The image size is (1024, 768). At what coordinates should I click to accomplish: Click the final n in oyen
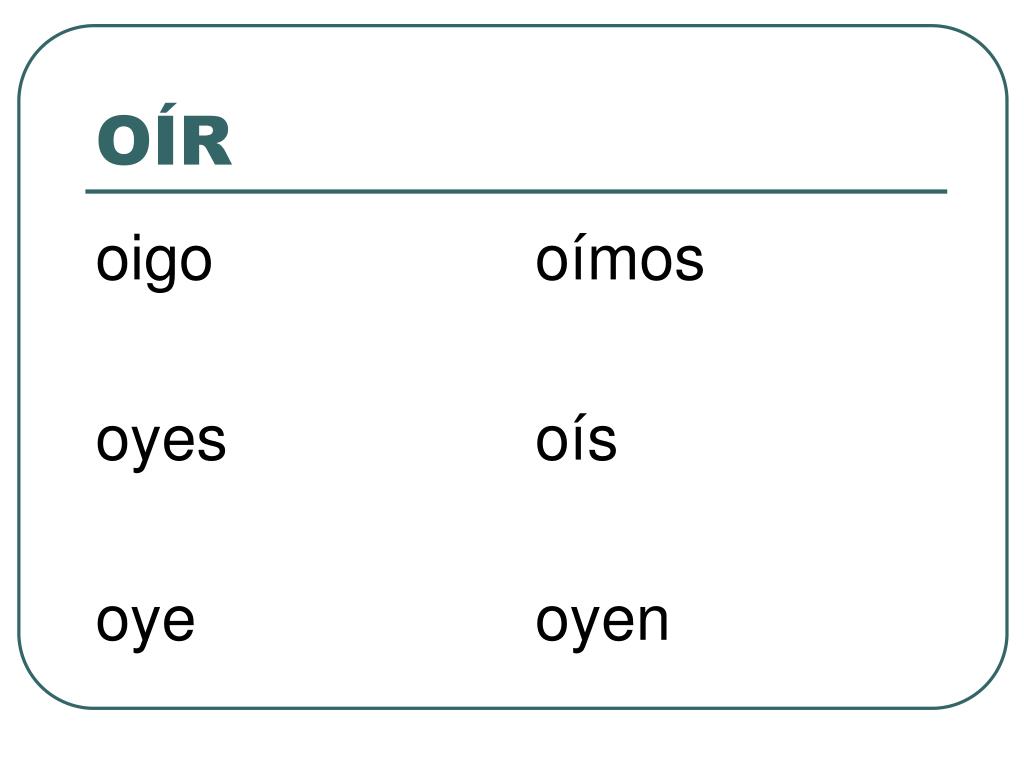653,622
